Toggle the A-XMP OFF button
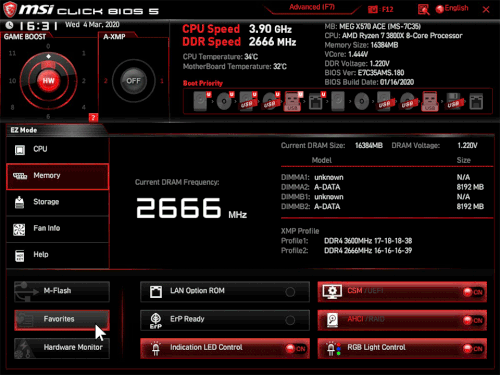The width and height of the screenshot is (500, 375). tap(133, 81)
